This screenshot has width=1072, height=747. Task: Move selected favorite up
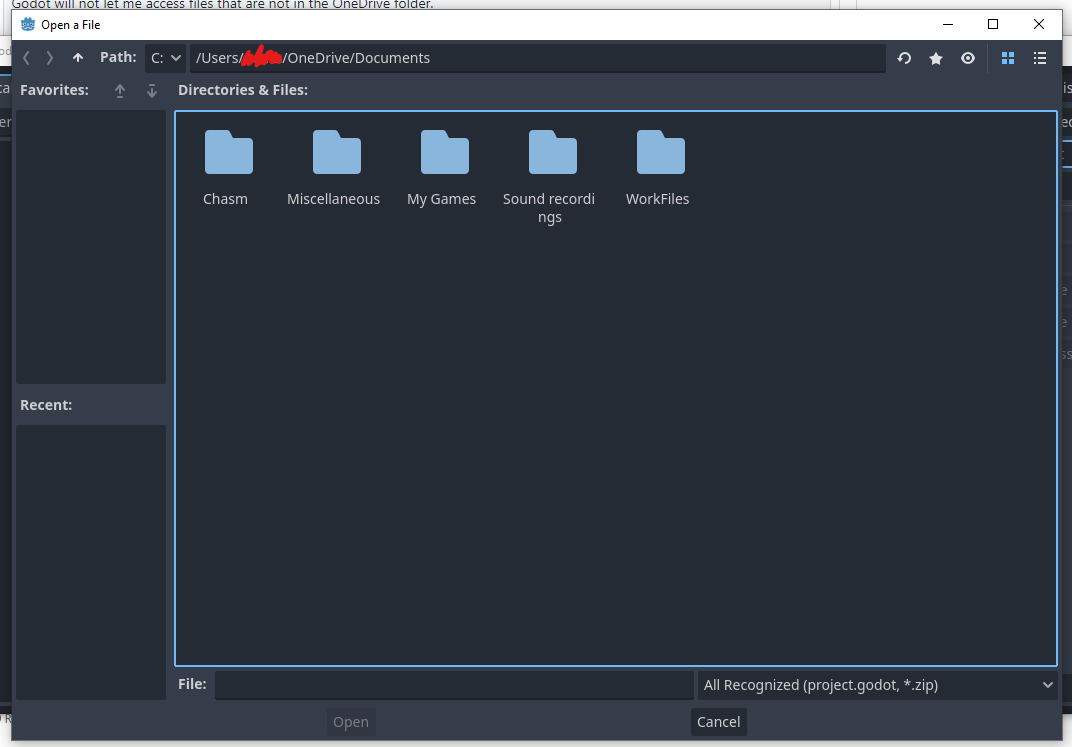coord(120,90)
